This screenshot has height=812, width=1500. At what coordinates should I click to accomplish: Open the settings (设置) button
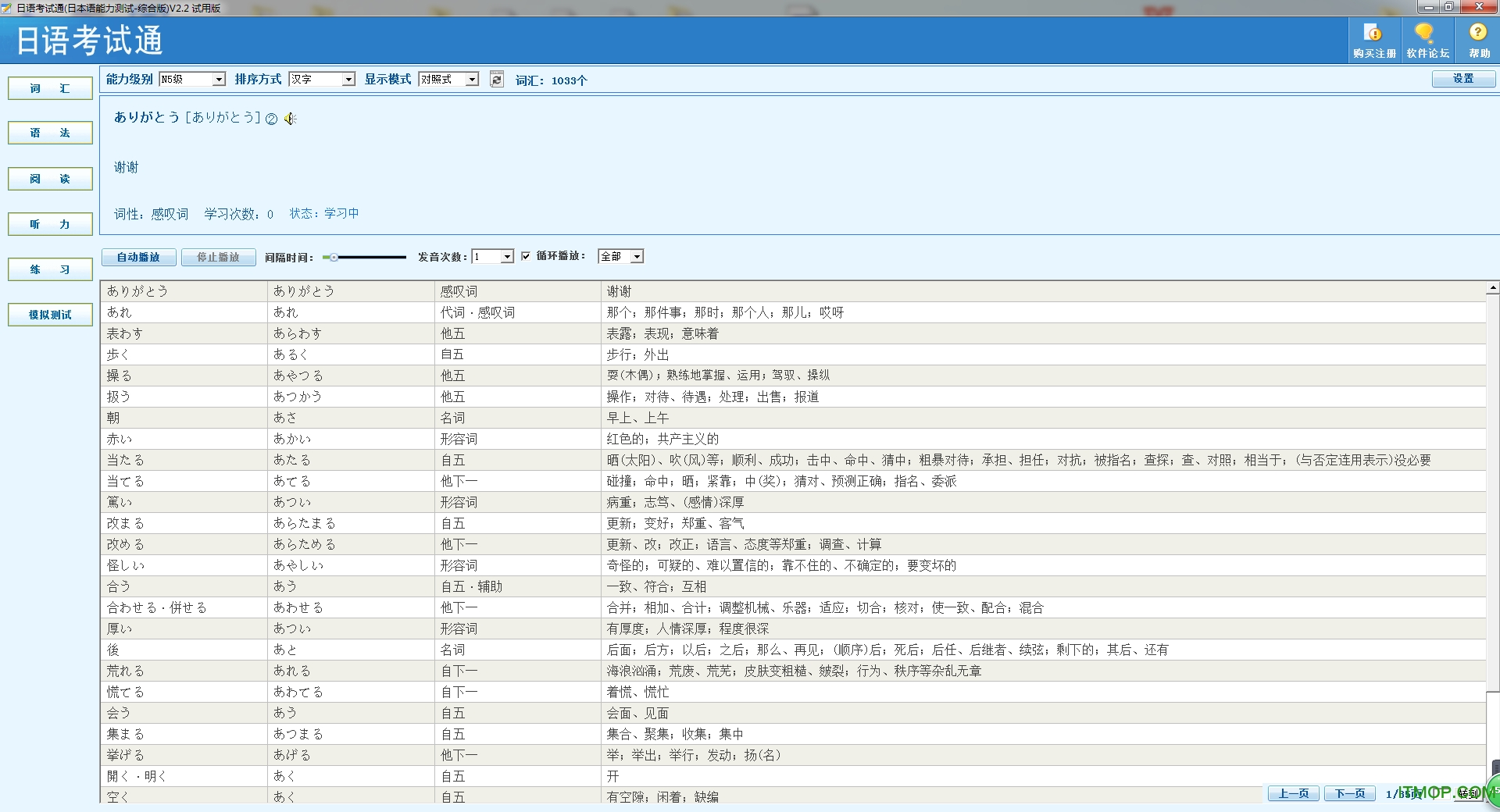point(1463,79)
